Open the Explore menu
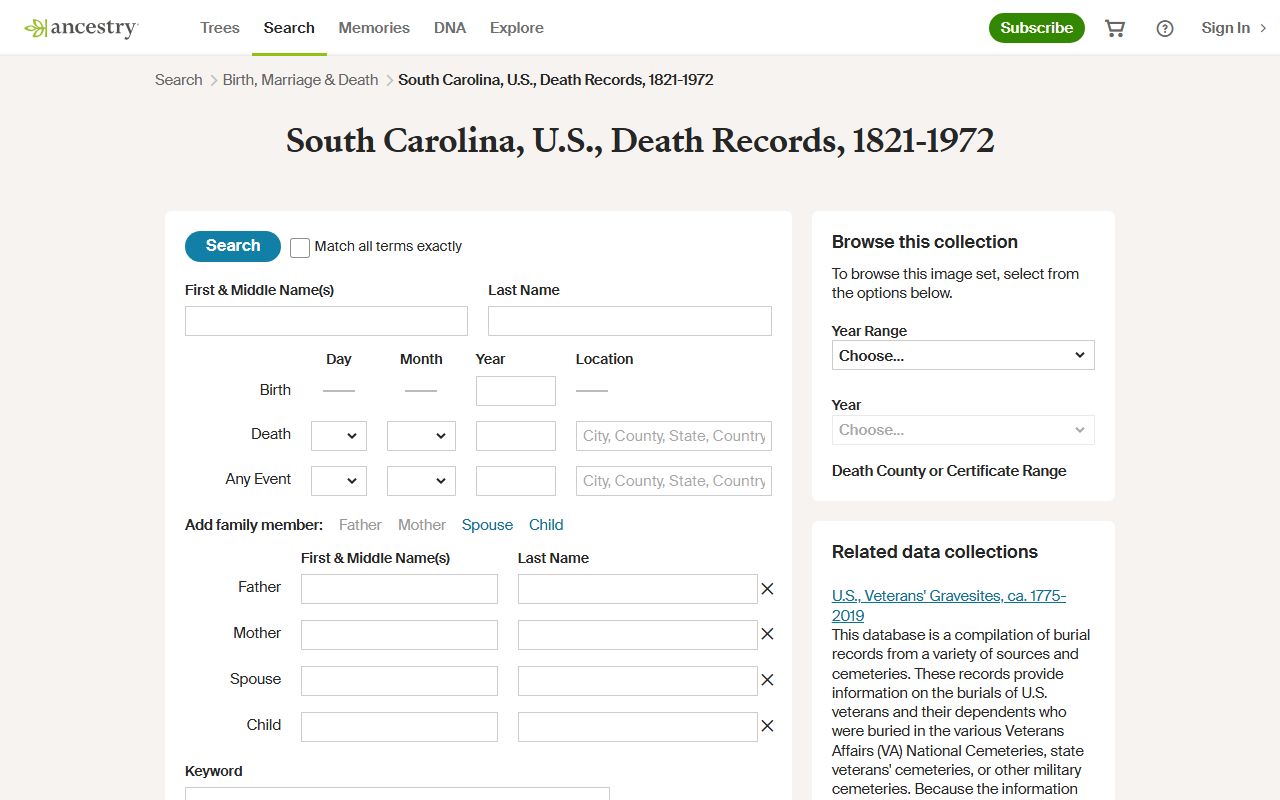1280x800 pixels. (517, 28)
